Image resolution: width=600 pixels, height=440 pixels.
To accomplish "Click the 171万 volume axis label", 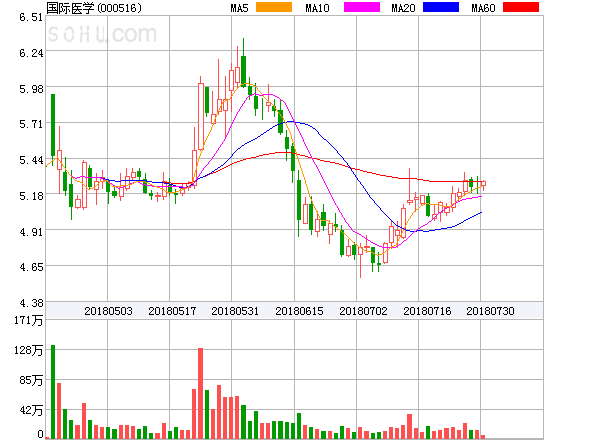I will pyautogui.click(x=29, y=320).
